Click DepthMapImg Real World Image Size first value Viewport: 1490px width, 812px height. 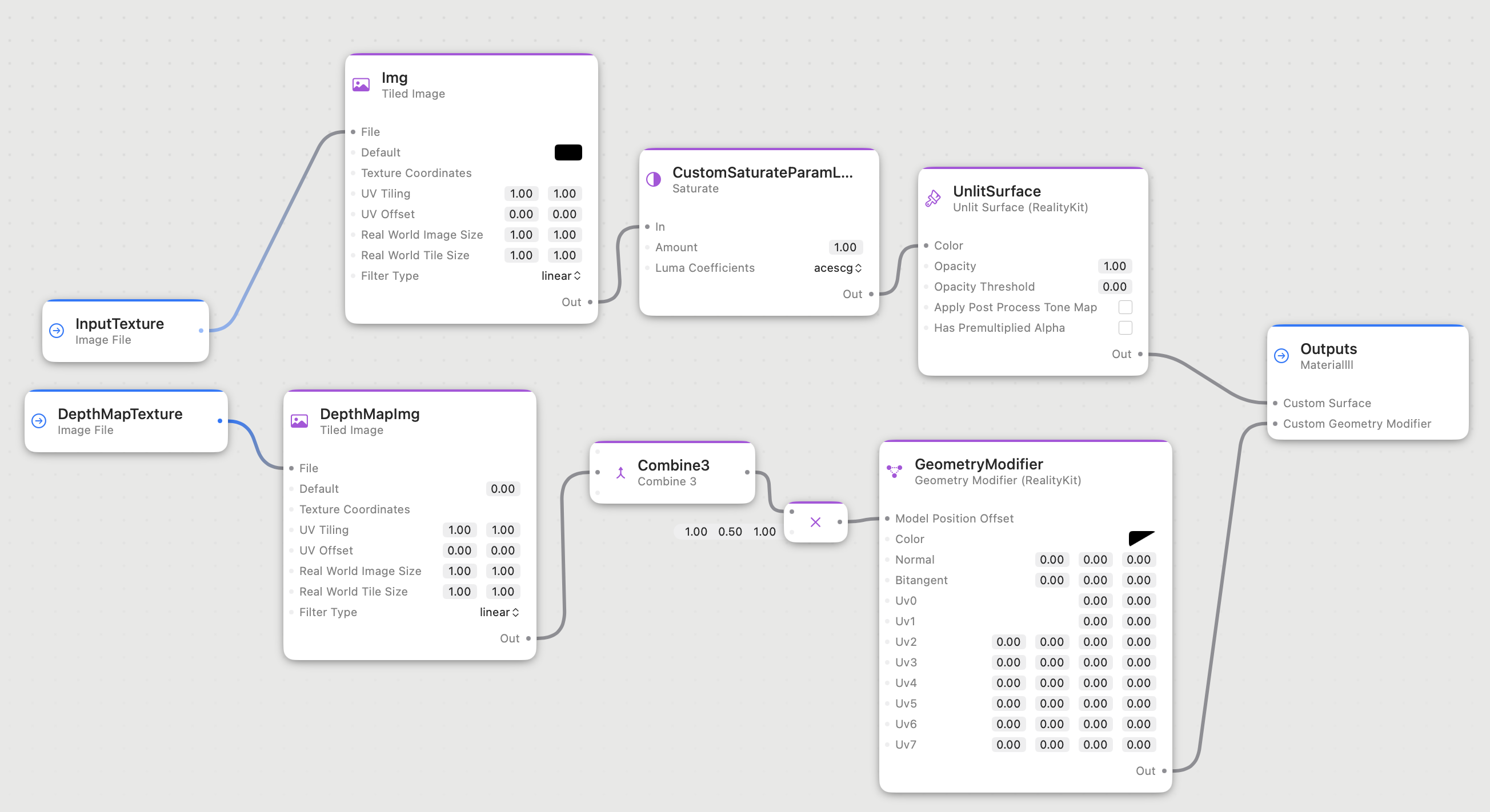pyautogui.click(x=459, y=570)
